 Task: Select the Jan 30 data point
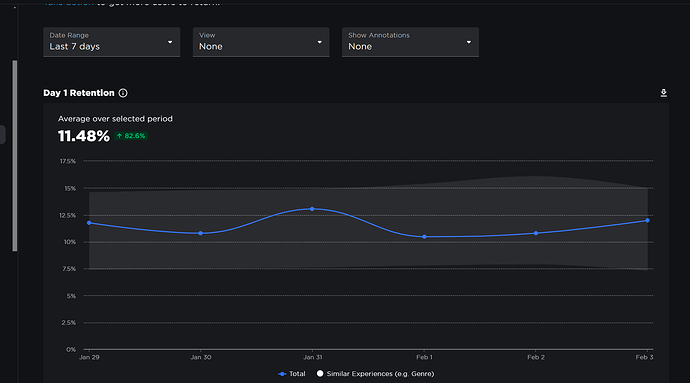201,233
